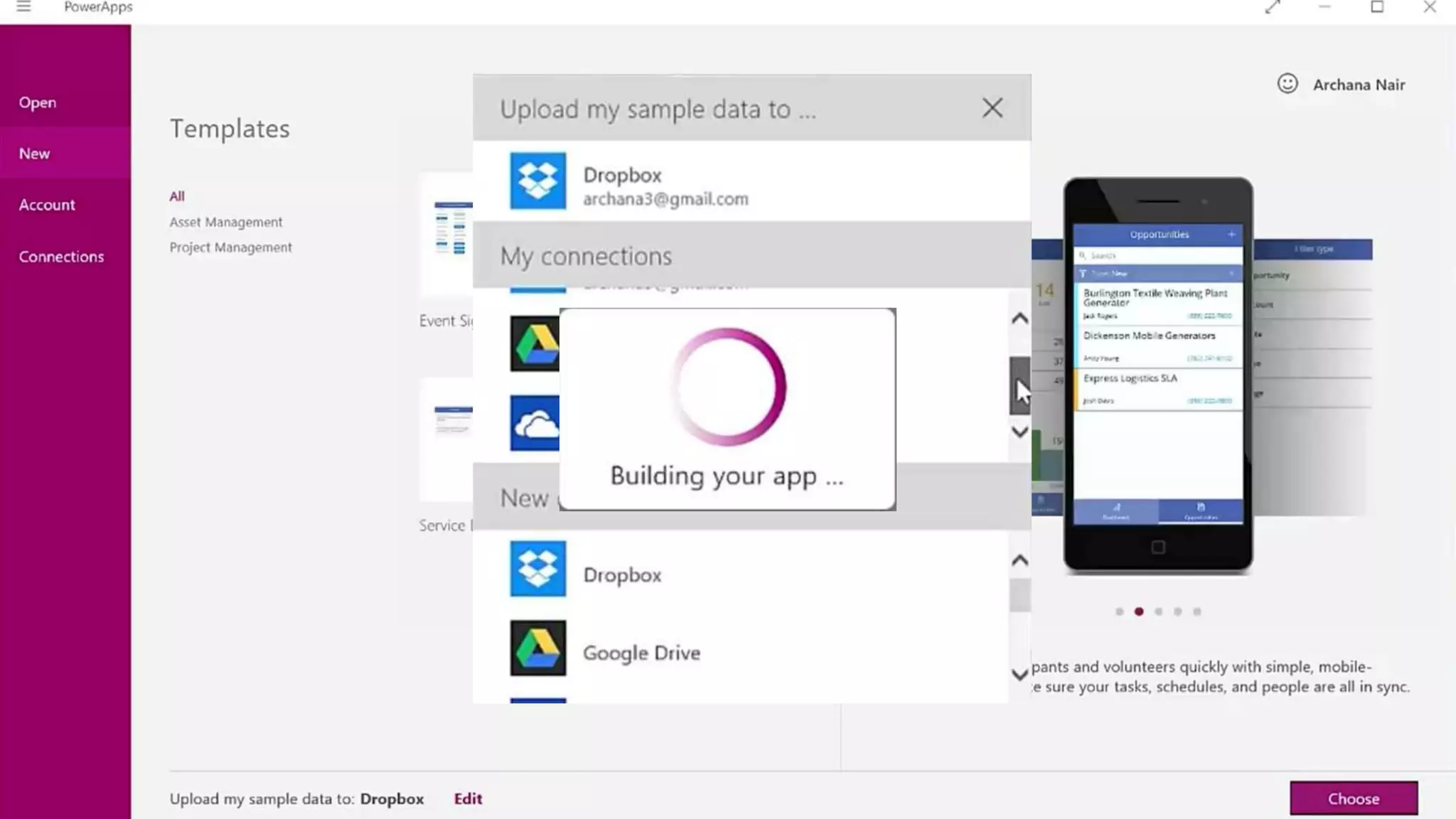
Task: Select Google Drive icon in My connections
Action: 535,343
